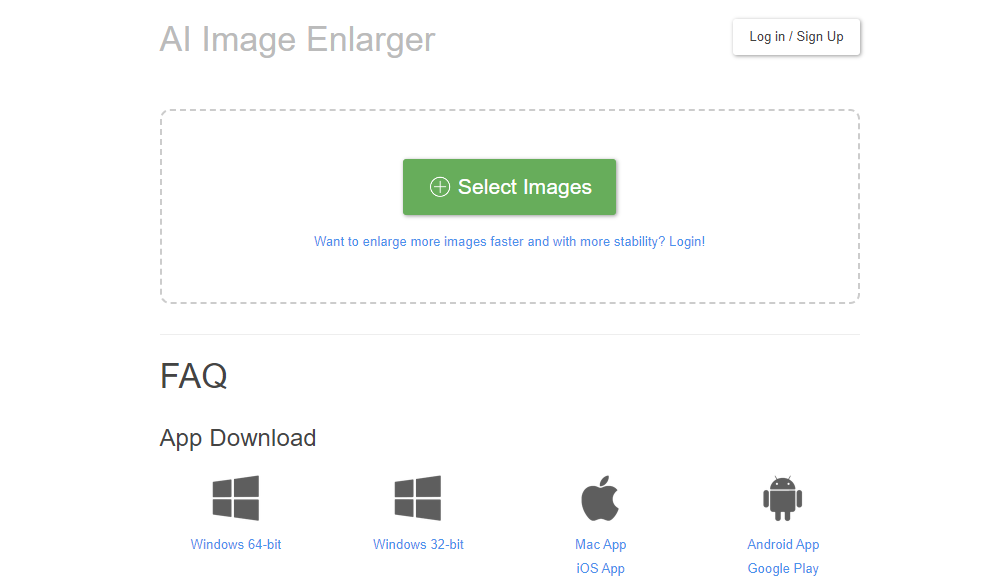Click the Android robot icon
Viewport: 999px width, 585px height.
click(783, 498)
